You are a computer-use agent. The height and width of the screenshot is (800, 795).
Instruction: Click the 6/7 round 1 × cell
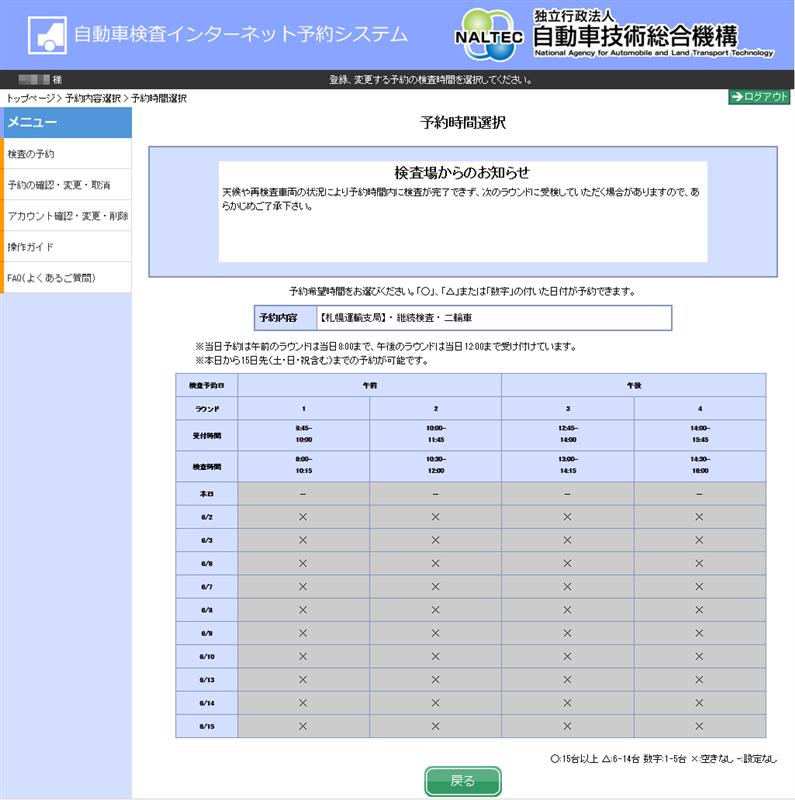pos(304,587)
